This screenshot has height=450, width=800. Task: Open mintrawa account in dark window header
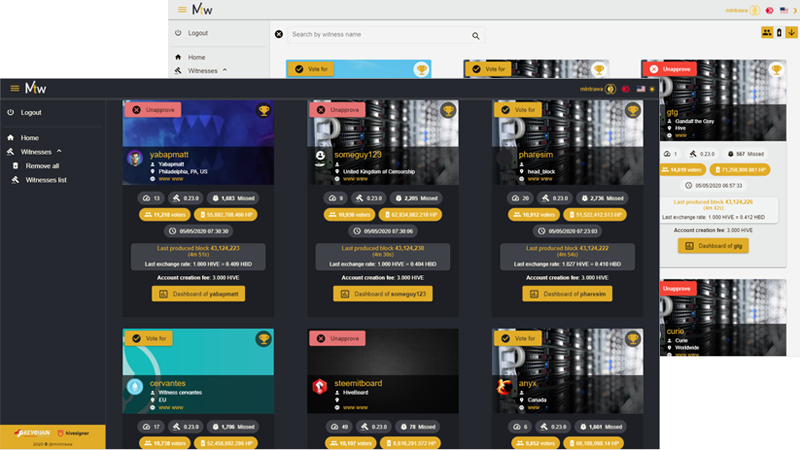(597, 89)
